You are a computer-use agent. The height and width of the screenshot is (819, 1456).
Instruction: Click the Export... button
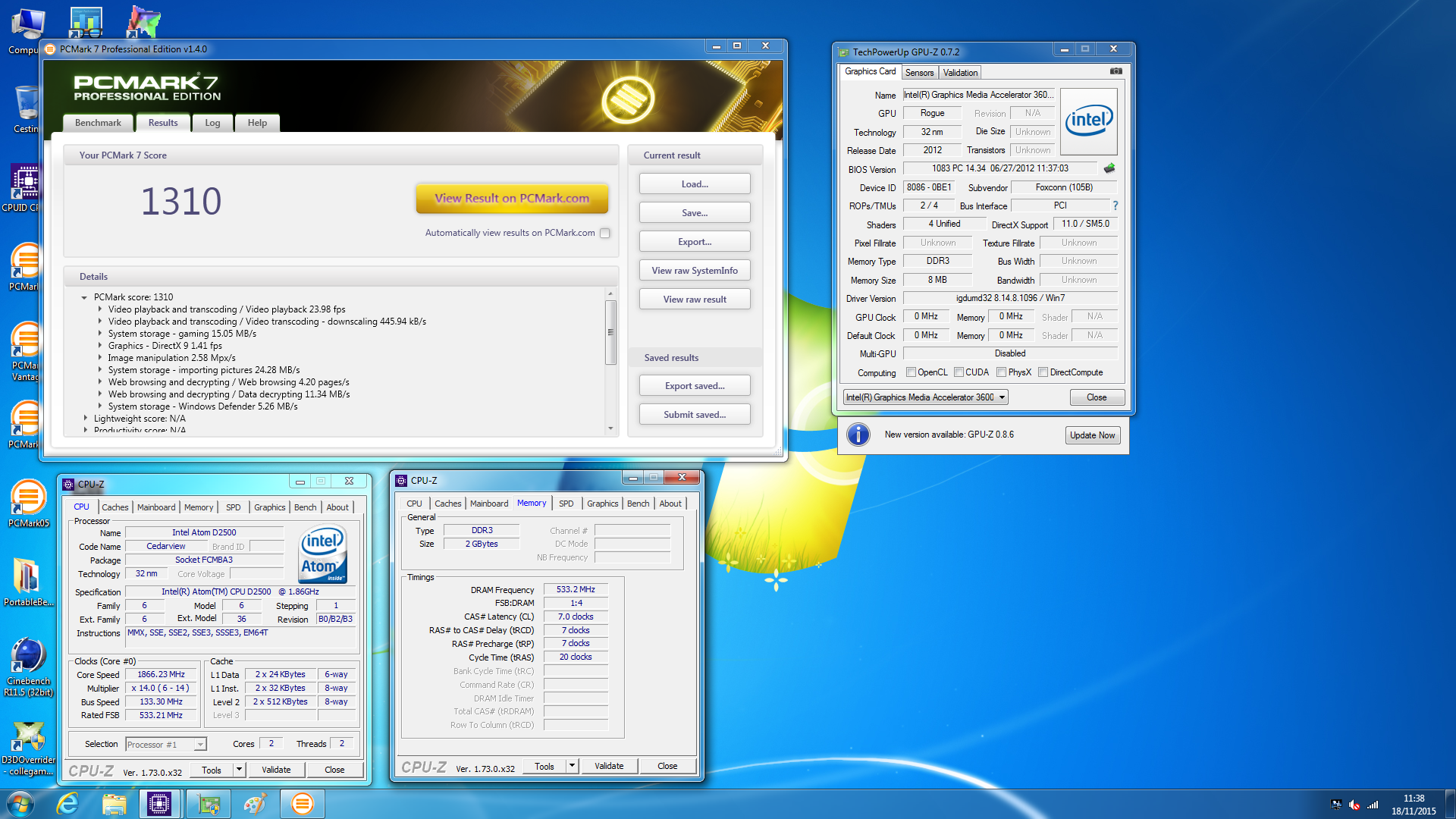[695, 242]
